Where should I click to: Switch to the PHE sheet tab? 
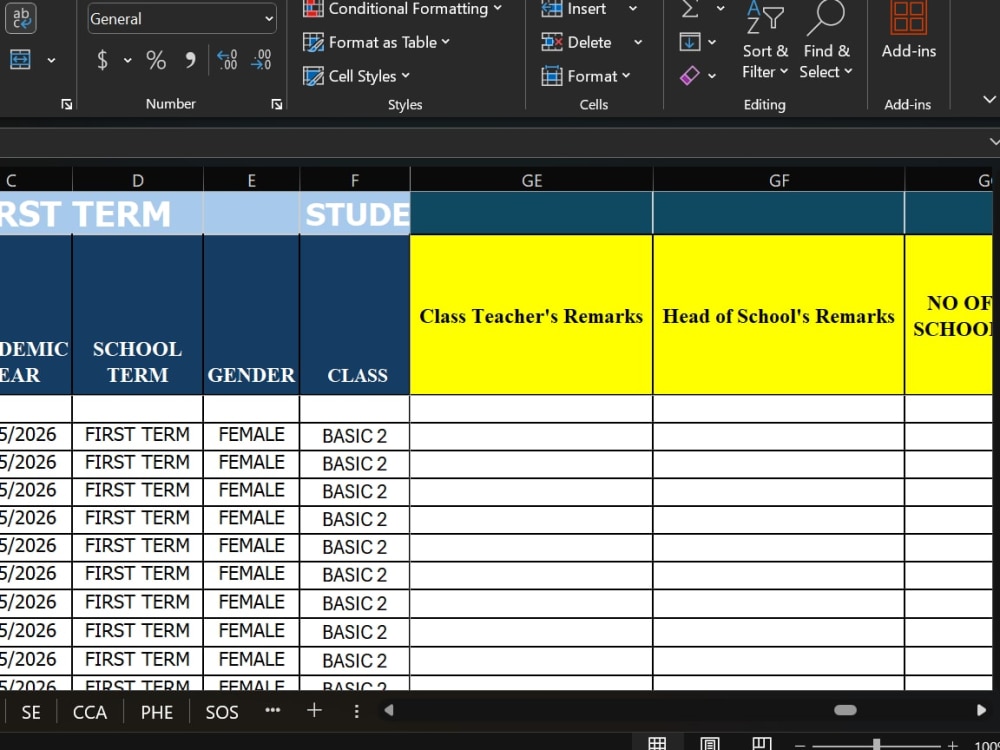point(157,712)
